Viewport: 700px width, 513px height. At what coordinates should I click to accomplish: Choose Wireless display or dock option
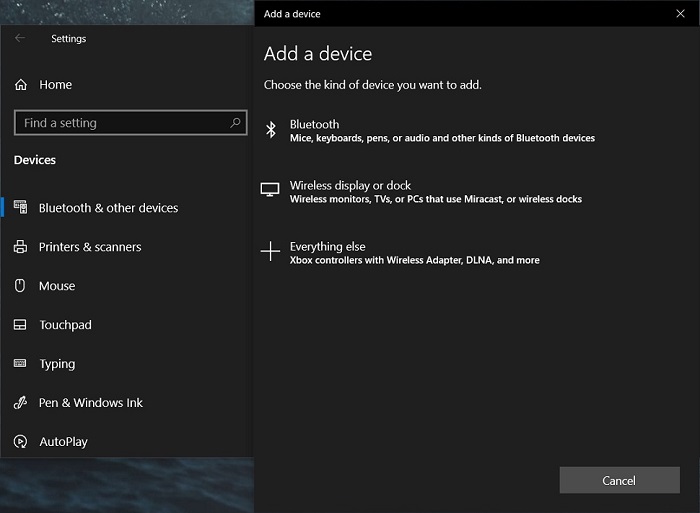click(x=435, y=192)
